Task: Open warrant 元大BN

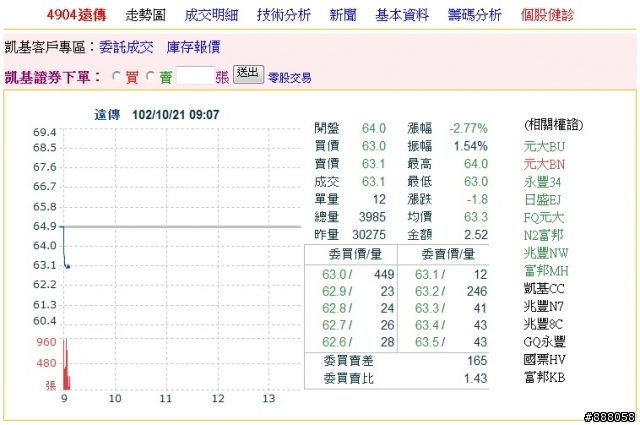Action: click(544, 164)
